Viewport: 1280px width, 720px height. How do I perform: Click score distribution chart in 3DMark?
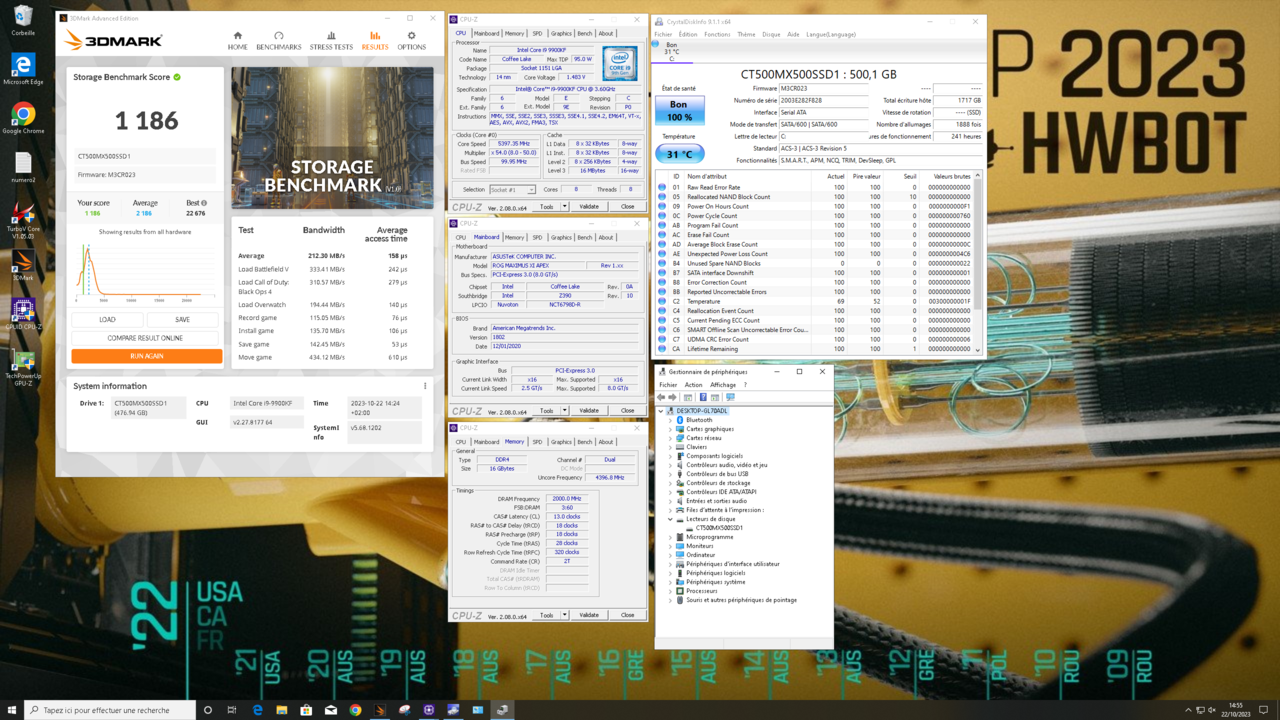(x=147, y=271)
